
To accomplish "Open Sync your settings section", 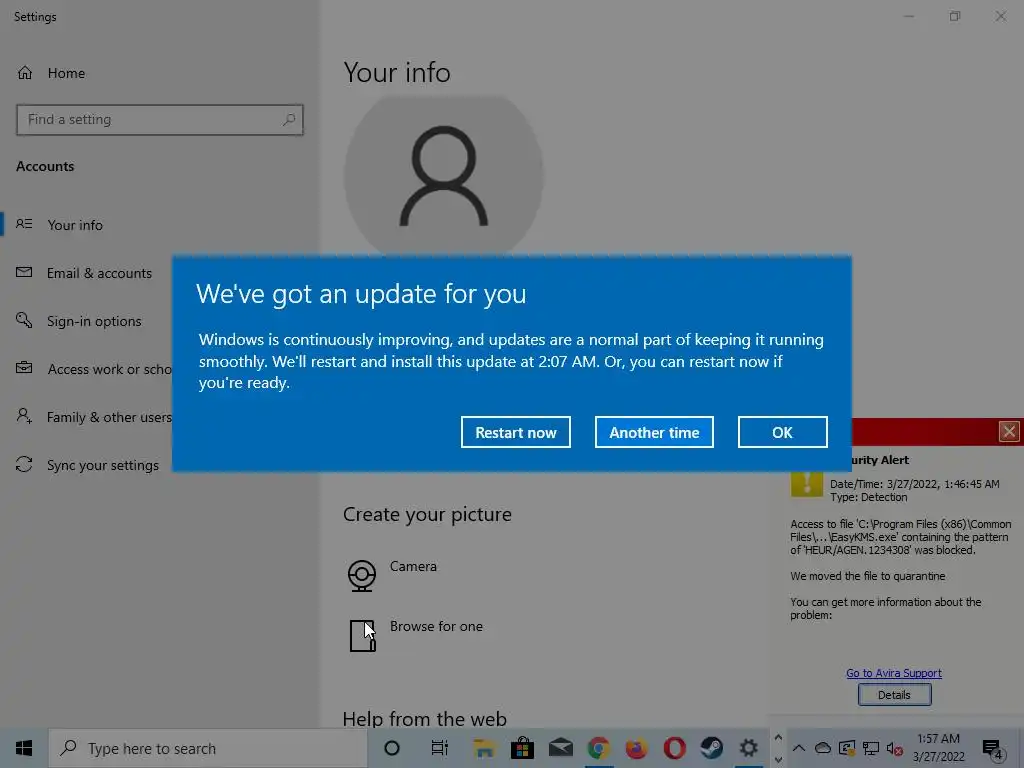I will point(103,465).
